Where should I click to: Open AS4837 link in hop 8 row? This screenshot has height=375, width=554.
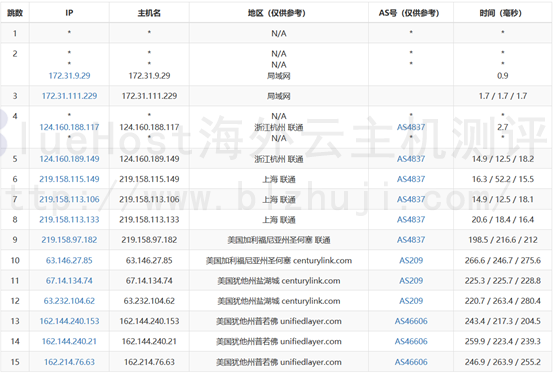point(411,219)
